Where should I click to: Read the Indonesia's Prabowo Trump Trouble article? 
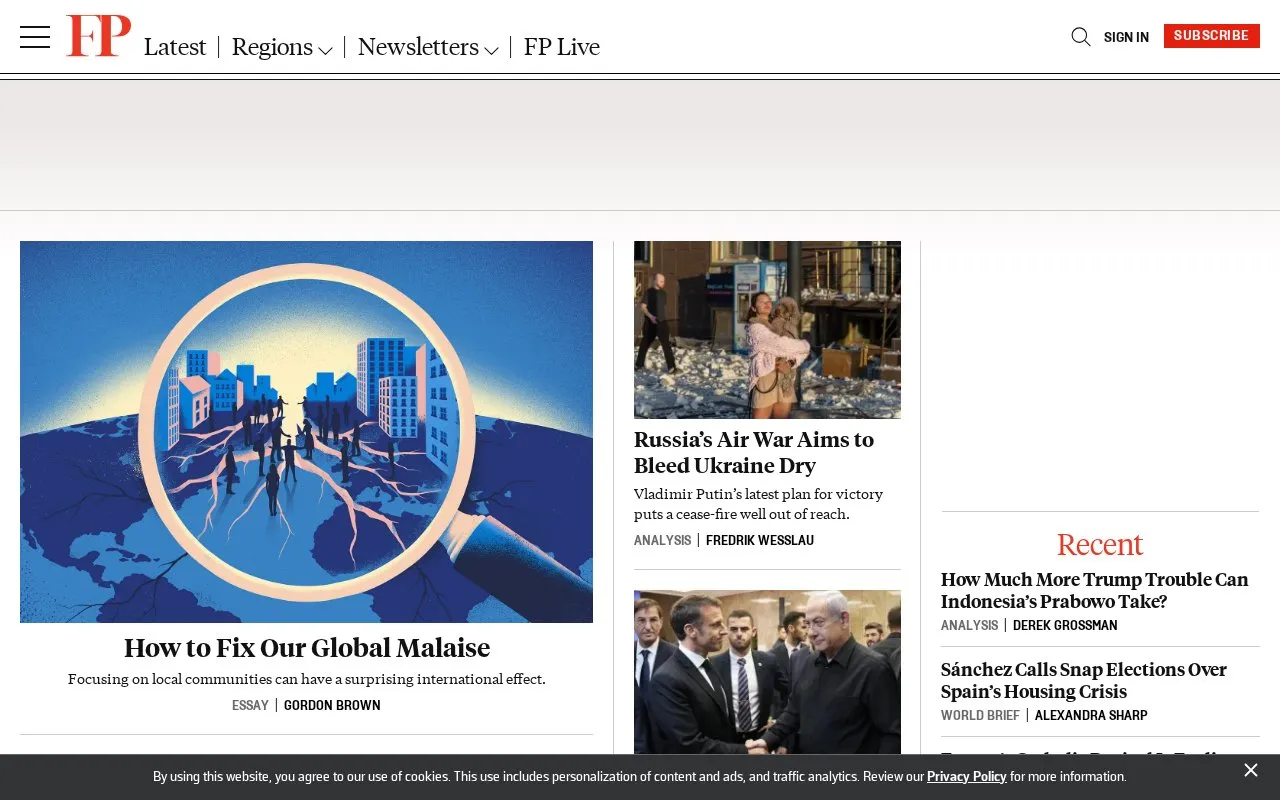[1095, 590]
